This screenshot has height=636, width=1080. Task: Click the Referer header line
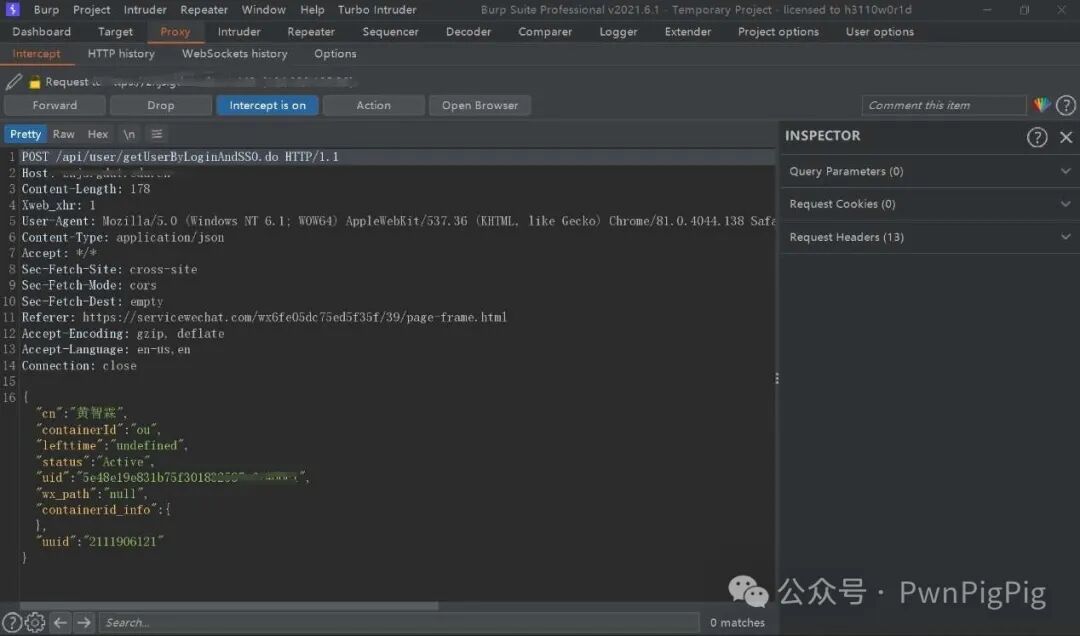click(264, 317)
